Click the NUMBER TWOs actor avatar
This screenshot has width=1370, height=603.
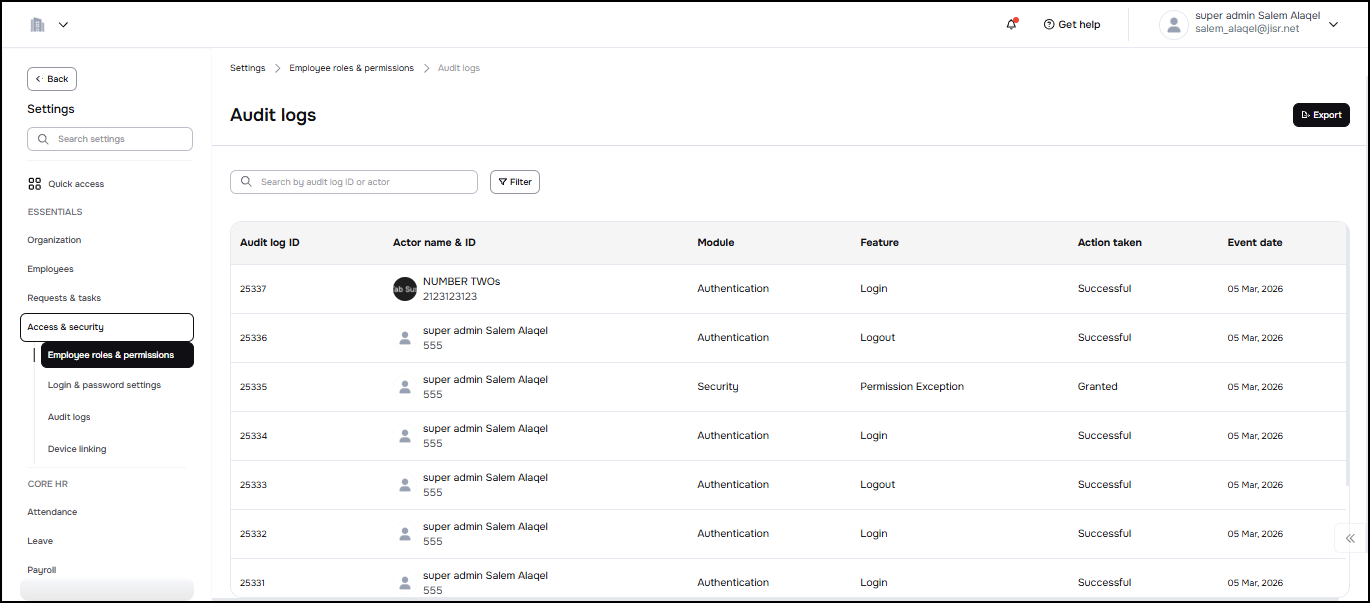pyautogui.click(x=404, y=289)
